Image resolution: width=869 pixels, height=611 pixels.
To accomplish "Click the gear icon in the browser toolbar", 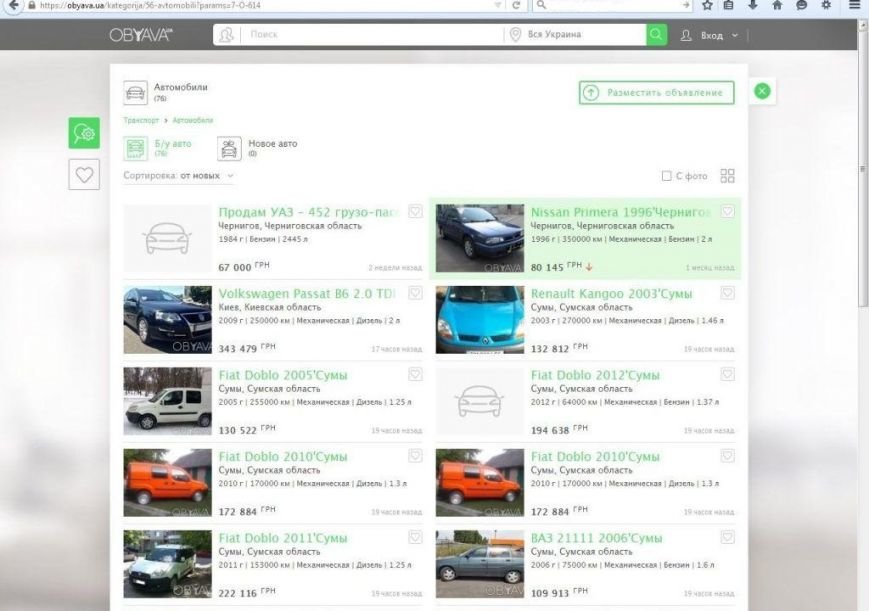I will coord(826,5).
